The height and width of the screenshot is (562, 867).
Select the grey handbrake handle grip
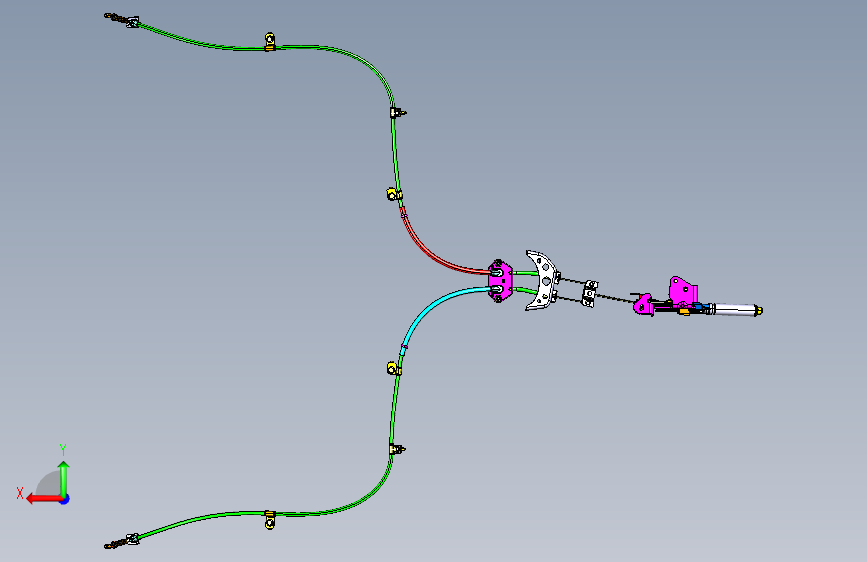(x=734, y=309)
